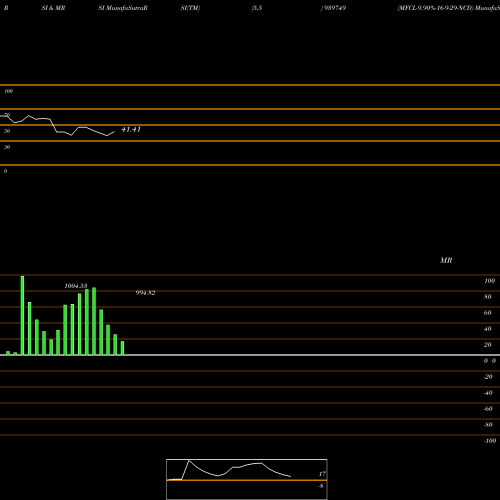Click the RSI value label 41.41
Image resolution: width=500 pixels, height=500 pixels.
click(x=131, y=129)
